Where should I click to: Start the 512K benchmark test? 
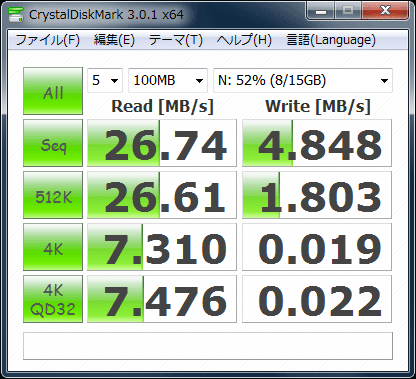click(x=53, y=195)
